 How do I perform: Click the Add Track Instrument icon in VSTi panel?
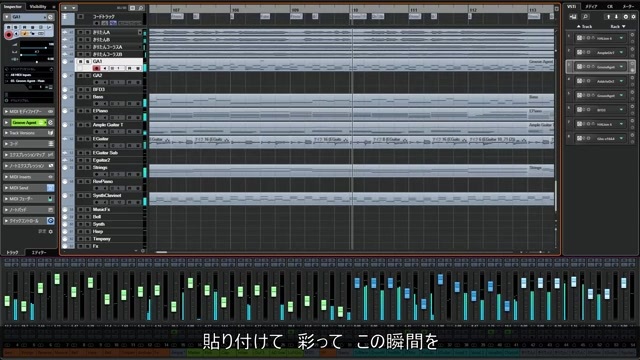pyautogui.click(x=573, y=17)
